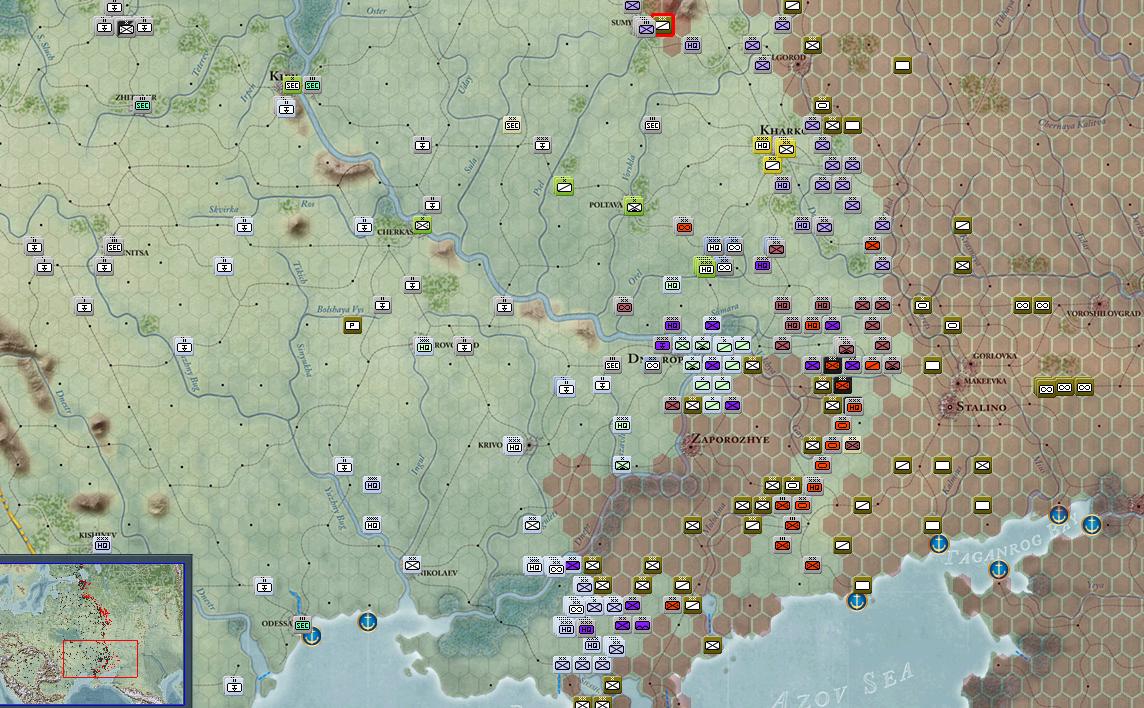Select the SEC counter at Vinnitsa
This screenshot has width=1144, height=708.
pos(114,247)
